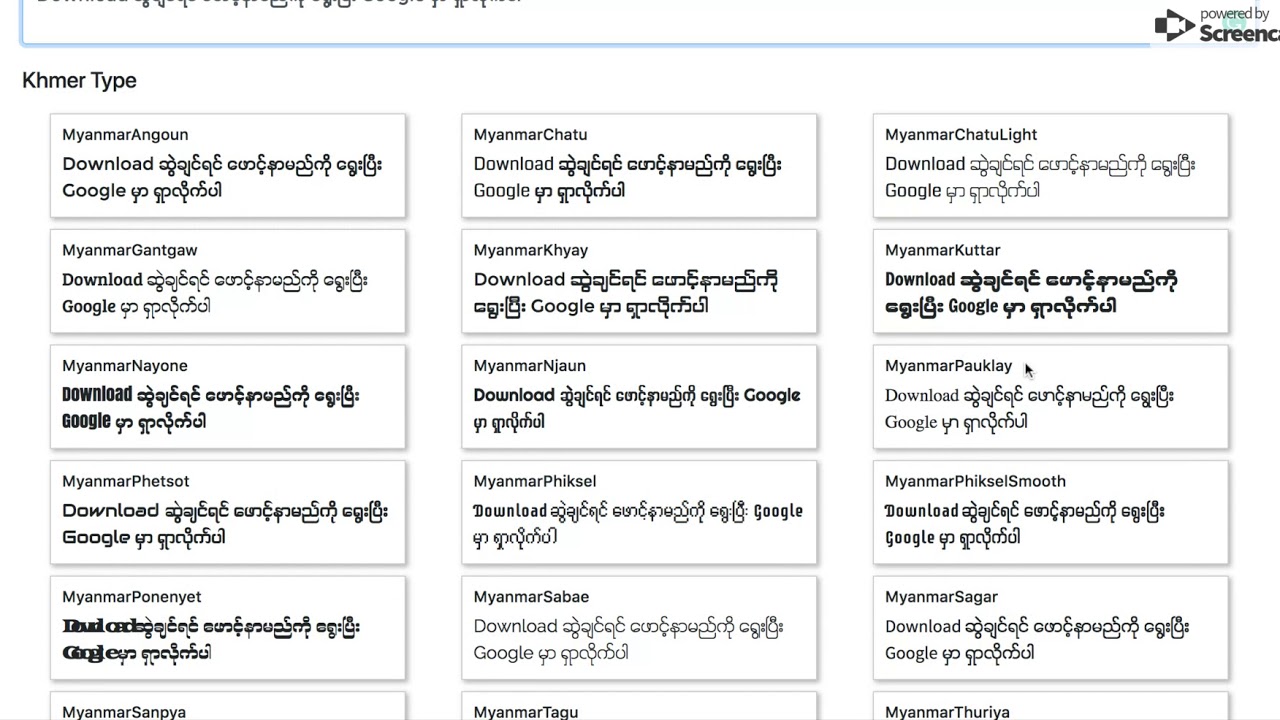Click the MyanmarSanpya font name
The width and height of the screenshot is (1280, 720).
coord(124,712)
